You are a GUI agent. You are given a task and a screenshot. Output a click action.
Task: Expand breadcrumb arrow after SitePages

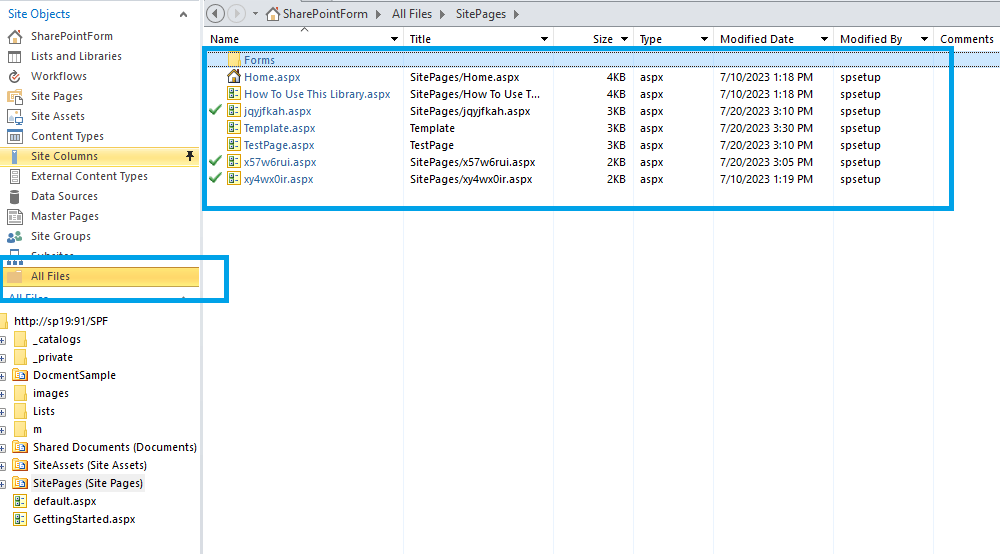[516, 14]
